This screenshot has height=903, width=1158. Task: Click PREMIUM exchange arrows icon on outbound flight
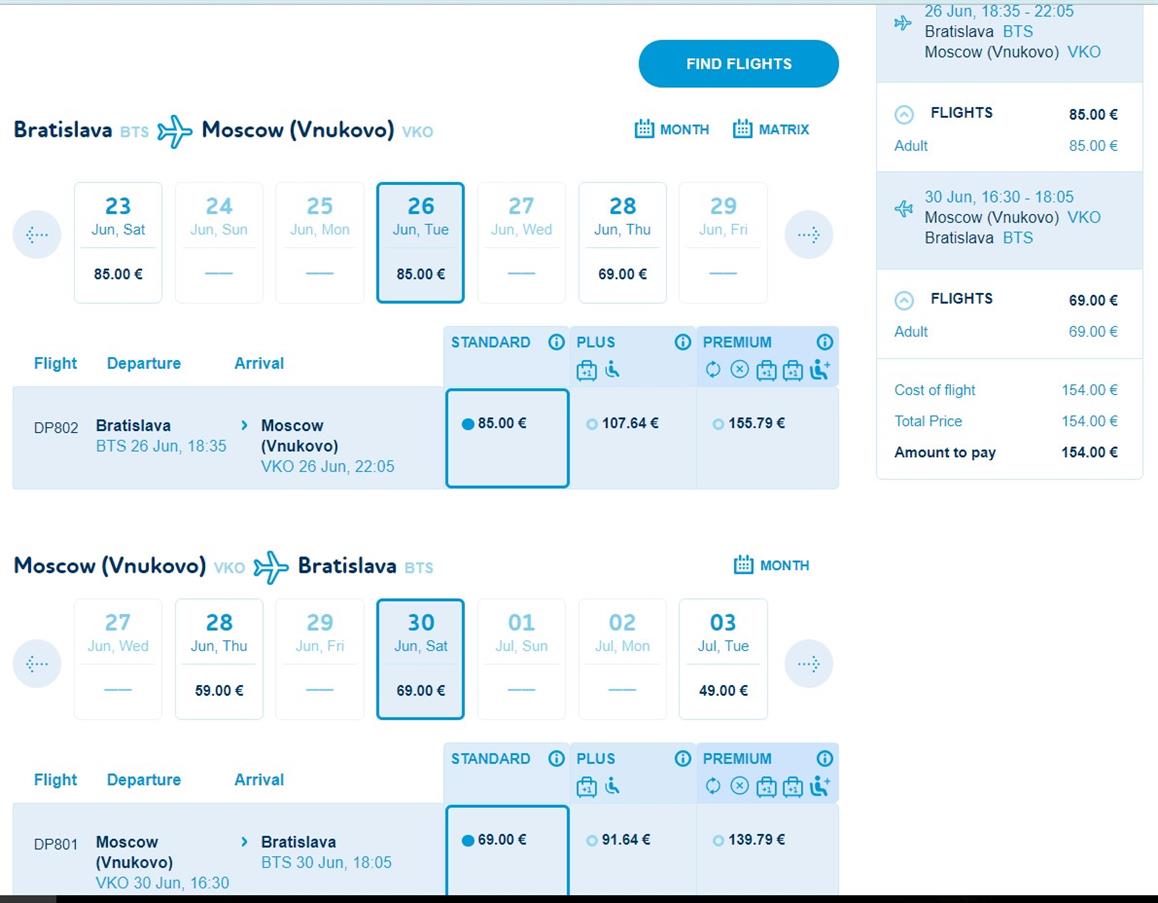(713, 369)
